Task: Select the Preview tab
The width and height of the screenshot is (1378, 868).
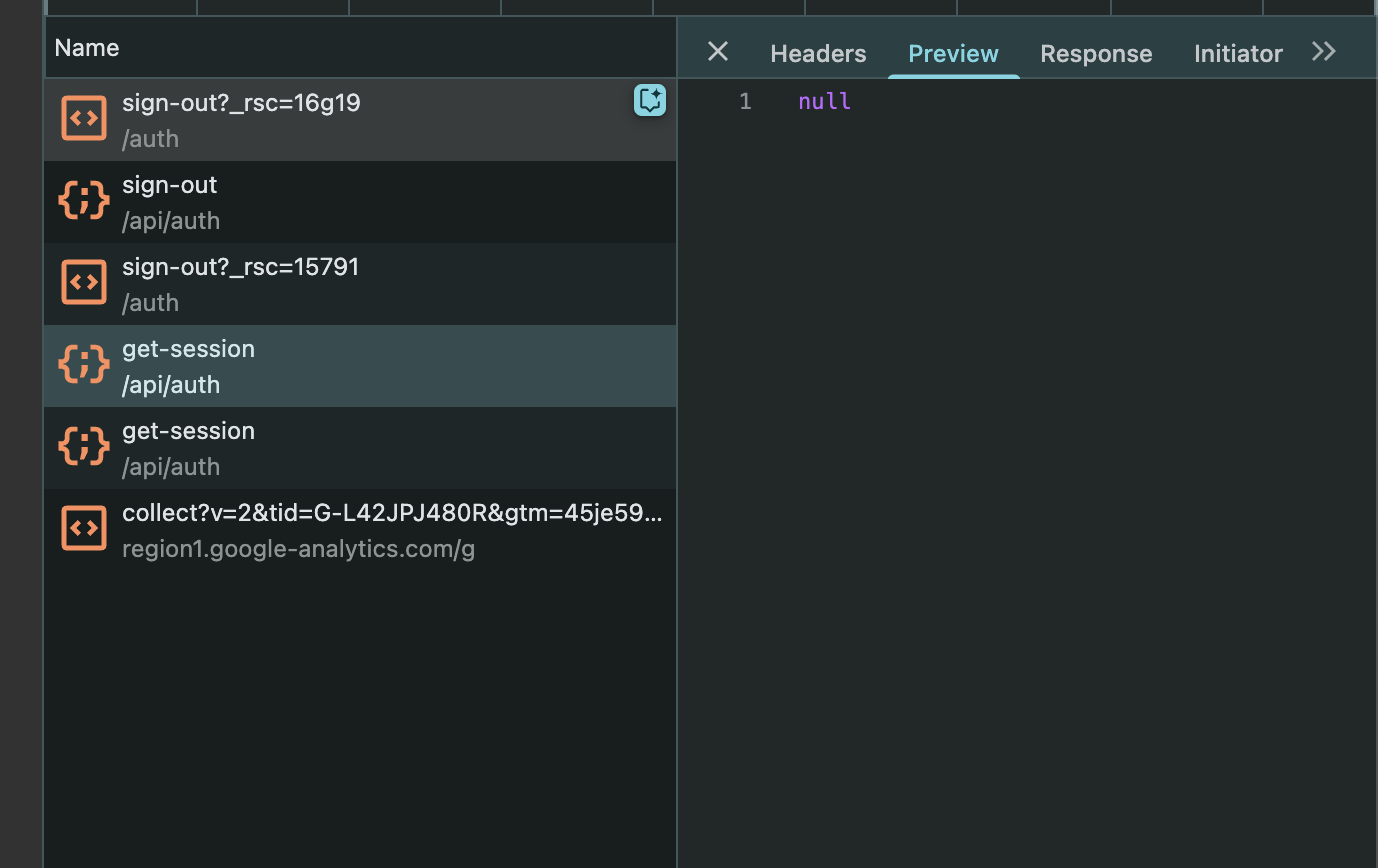Action: (953, 54)
